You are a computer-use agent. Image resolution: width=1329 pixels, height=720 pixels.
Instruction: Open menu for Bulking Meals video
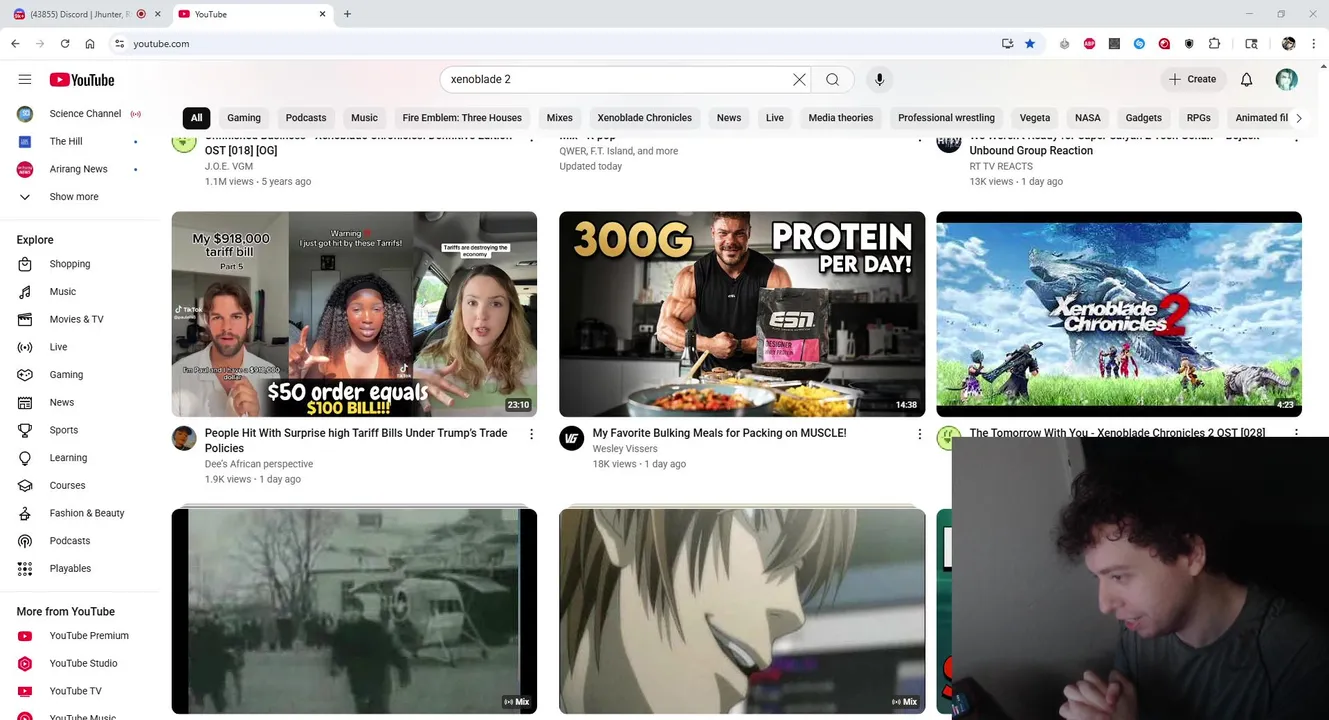click(x=919, y=434)
